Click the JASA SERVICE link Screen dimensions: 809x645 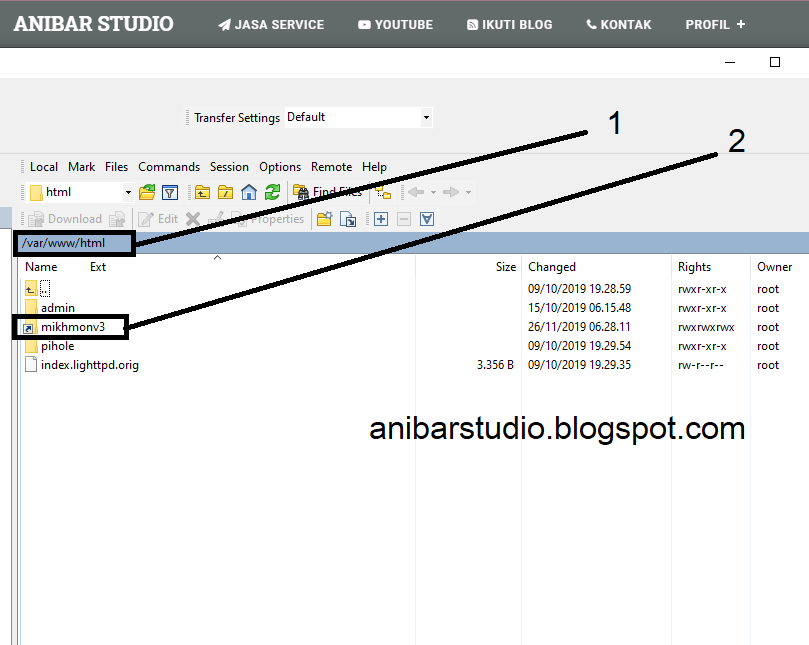[x=271, y=24]
